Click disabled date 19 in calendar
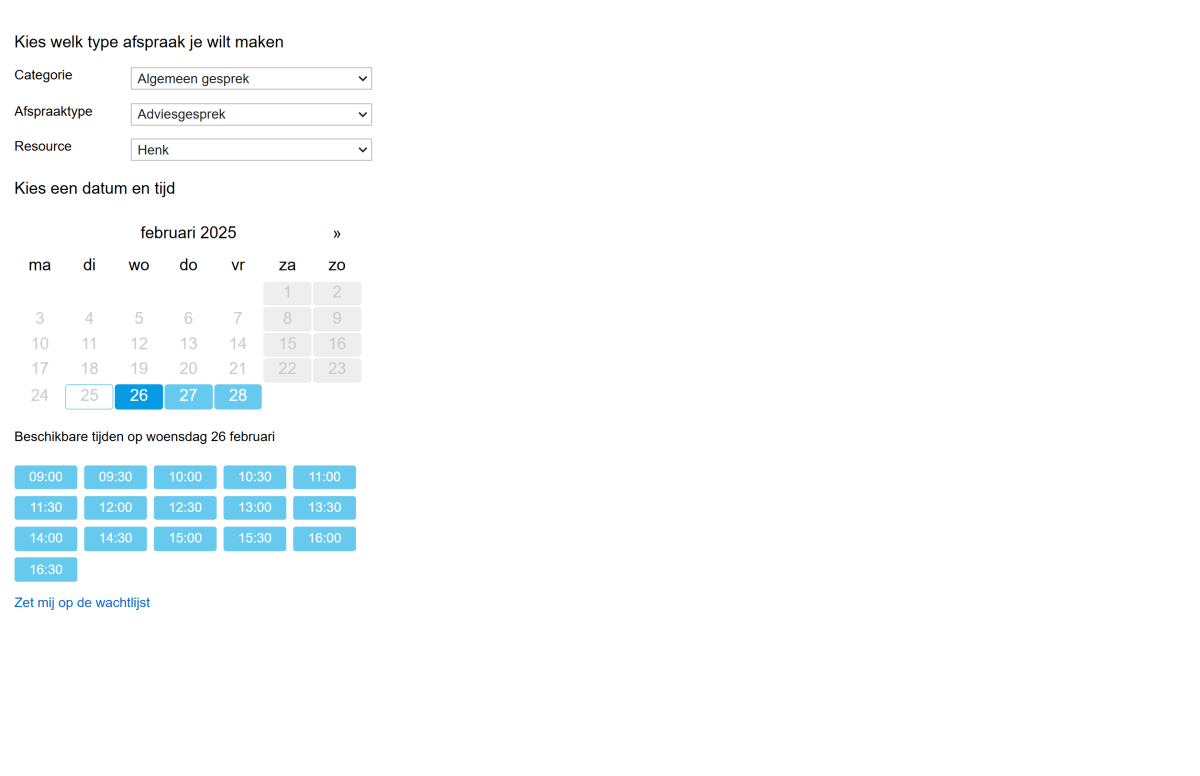This screenshot has width=1200, height=776. 139,370
